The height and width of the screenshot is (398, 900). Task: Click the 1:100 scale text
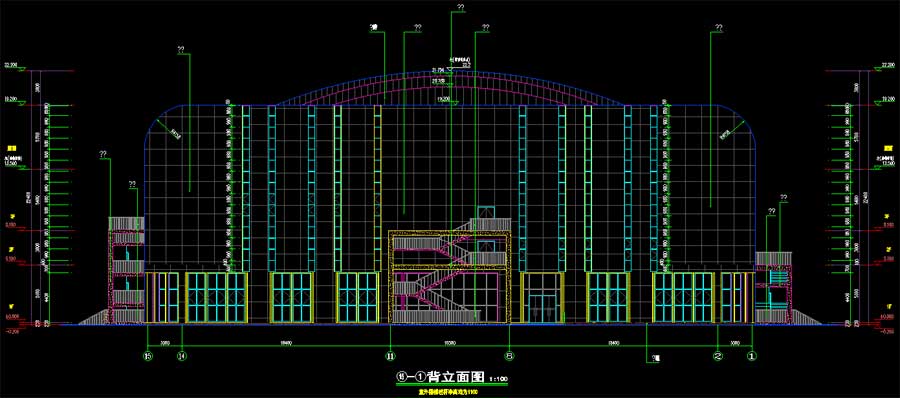tap(498, 380)
